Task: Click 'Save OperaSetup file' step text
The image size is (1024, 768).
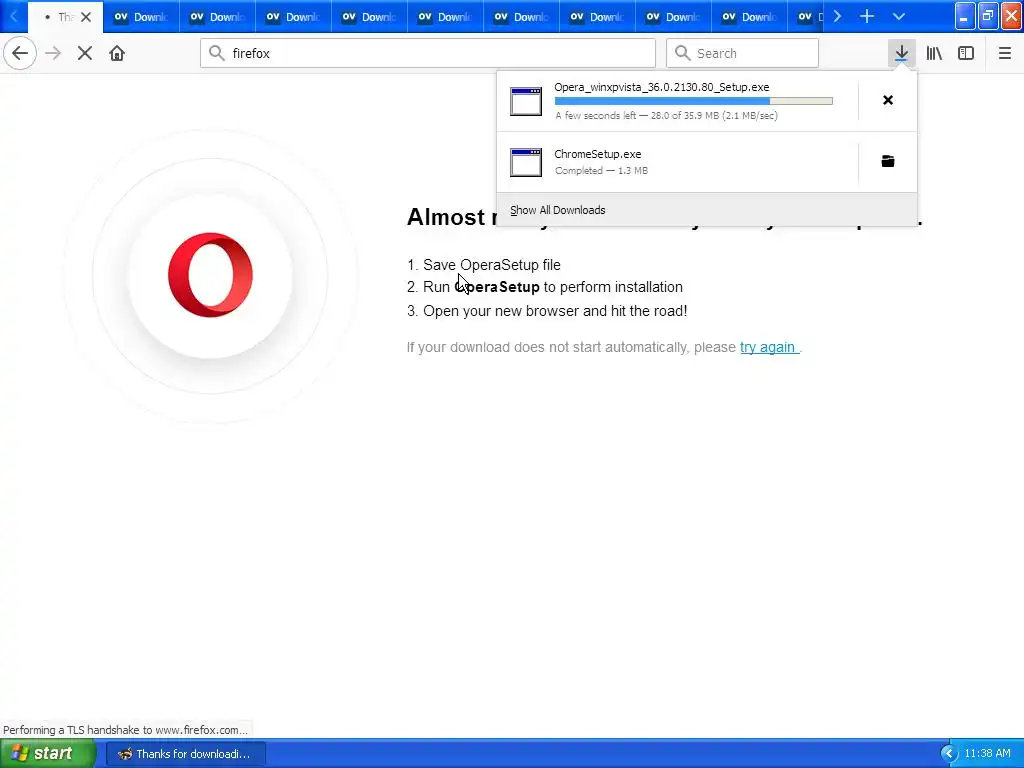Action: pos(492,265)
